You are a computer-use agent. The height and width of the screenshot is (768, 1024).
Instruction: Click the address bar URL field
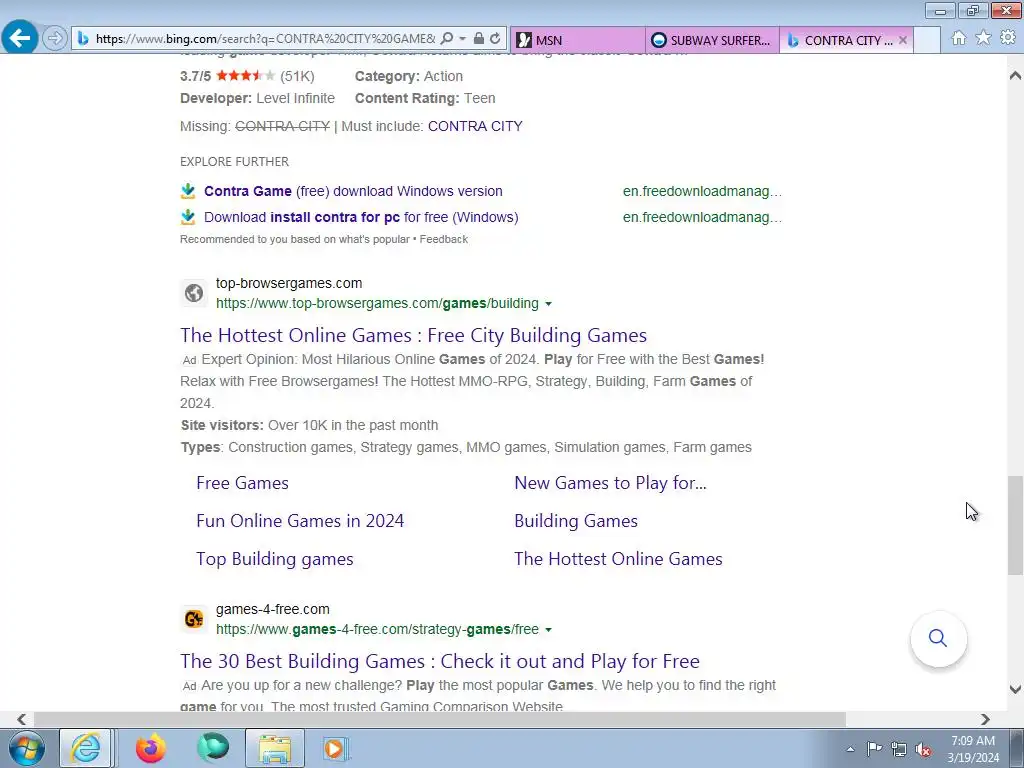[264, 39]
